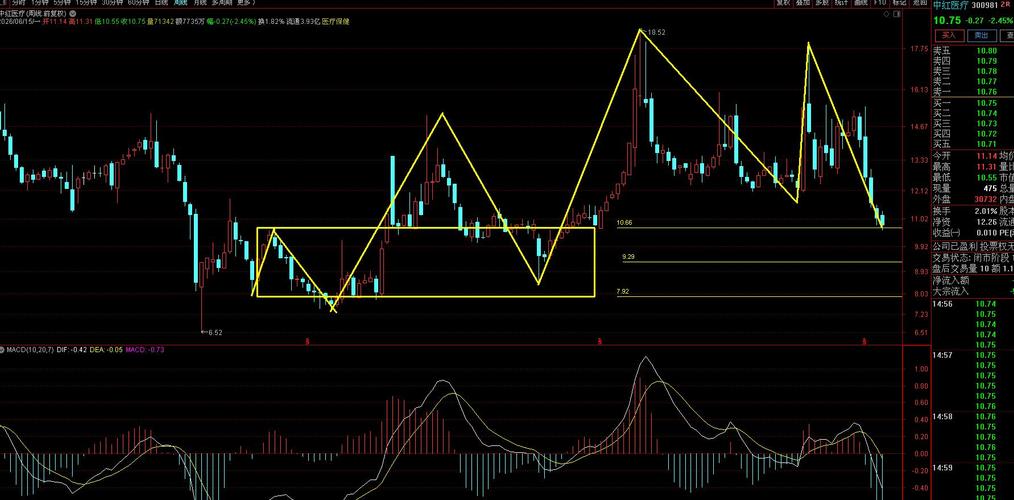Select the 卖一 ask price 10.76
This screenshot has width=1014, height=500.
987,92
